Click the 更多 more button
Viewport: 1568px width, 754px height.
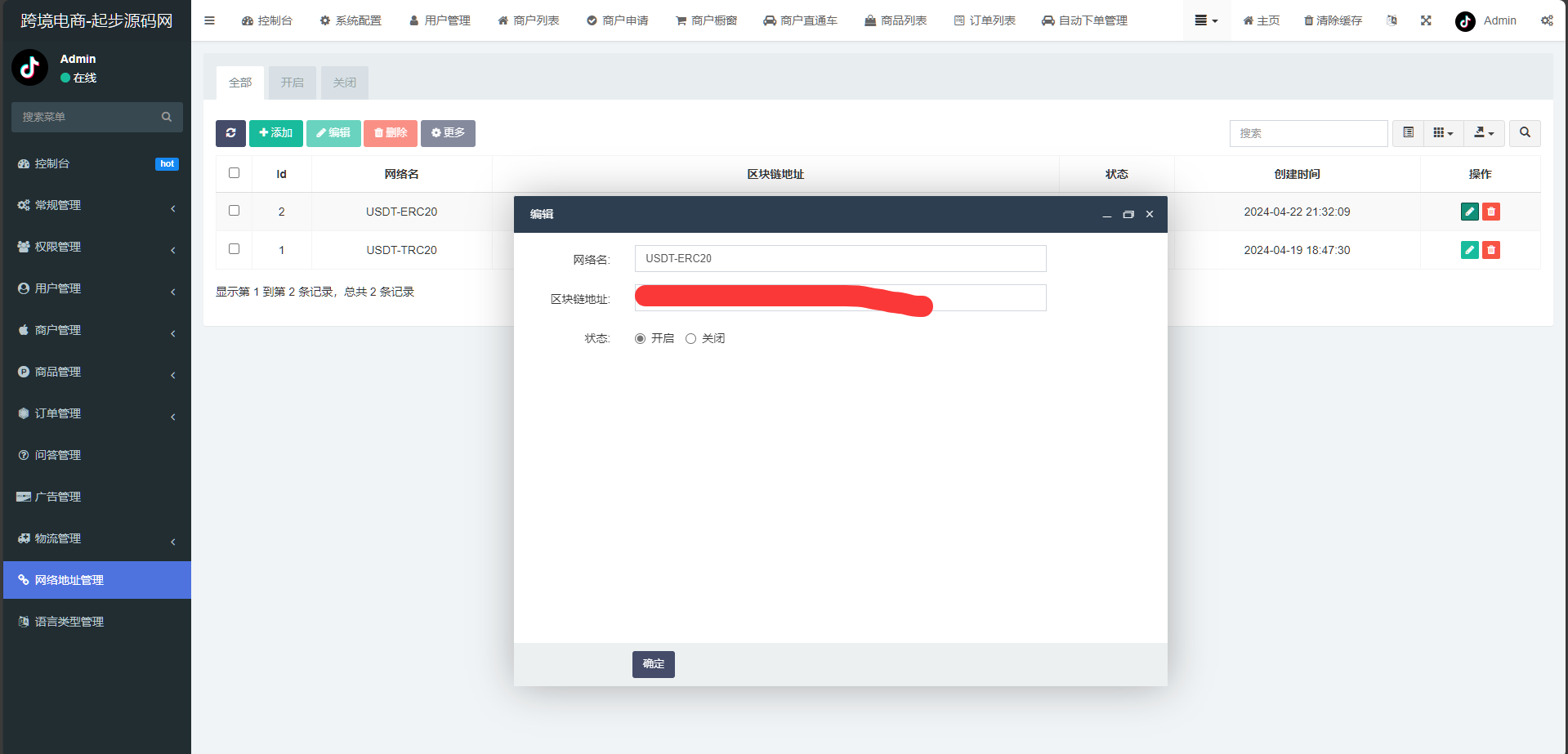point(448,133)
